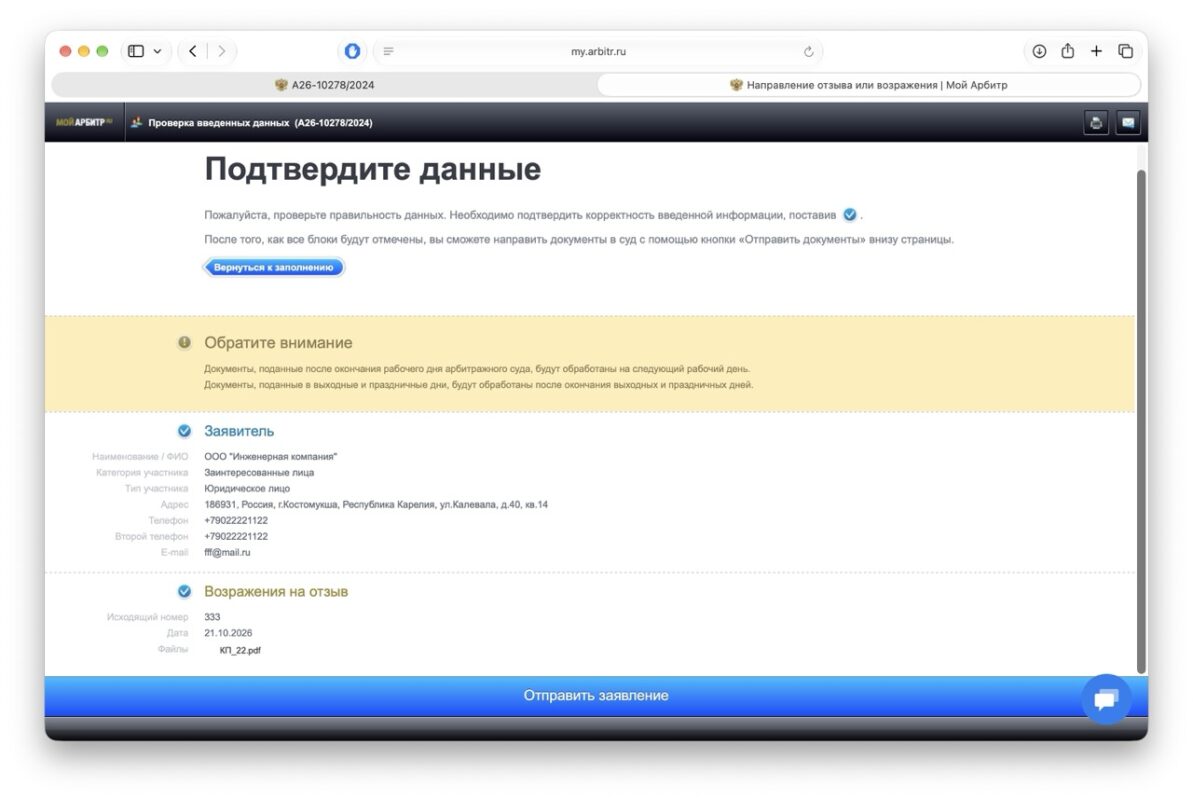1193x800 pixels.
Task: Open the sidebar options chevron dropdown
Action: 157,51
